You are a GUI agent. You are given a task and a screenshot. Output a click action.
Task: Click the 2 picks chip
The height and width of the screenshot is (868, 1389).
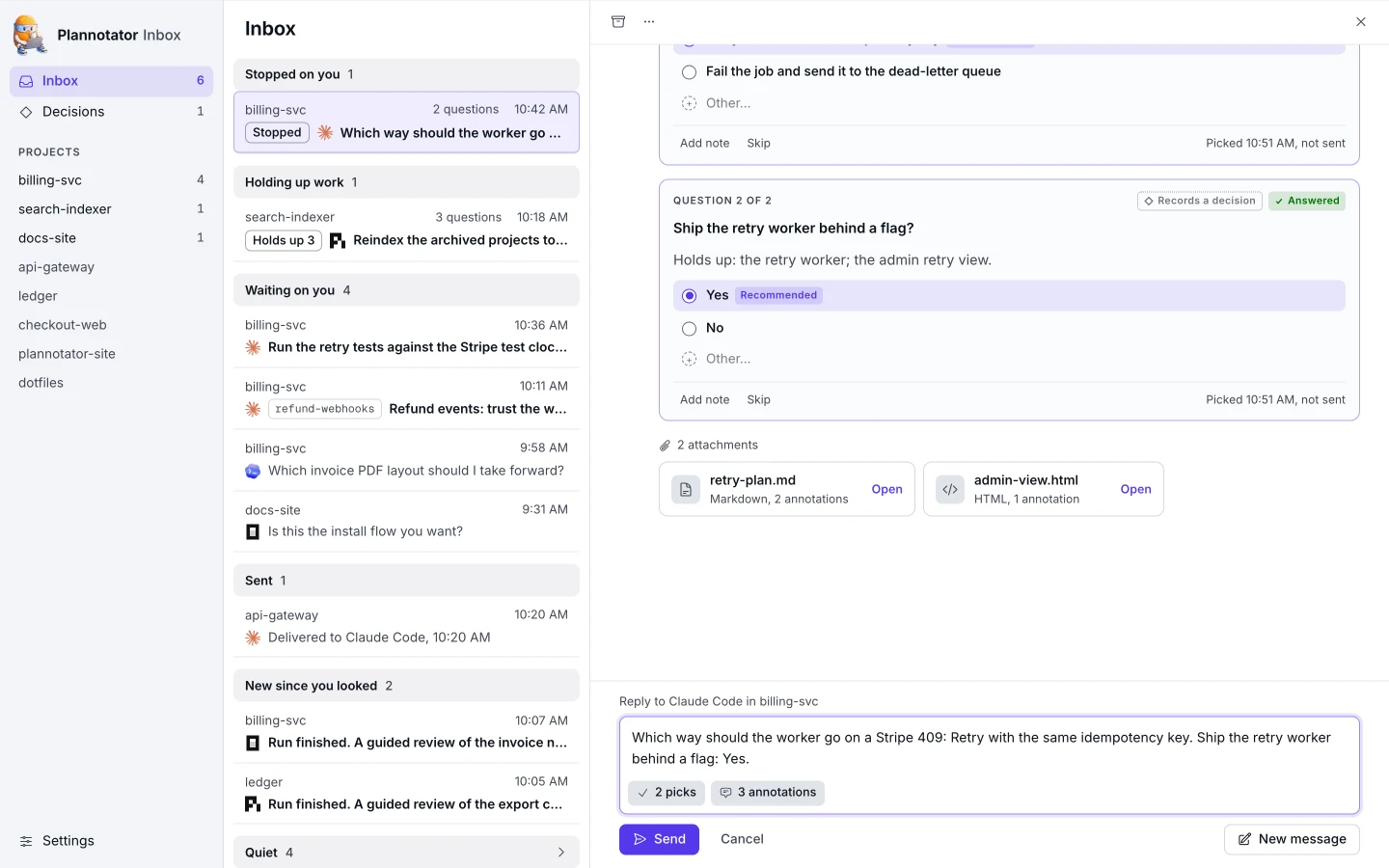coord(667,793)
